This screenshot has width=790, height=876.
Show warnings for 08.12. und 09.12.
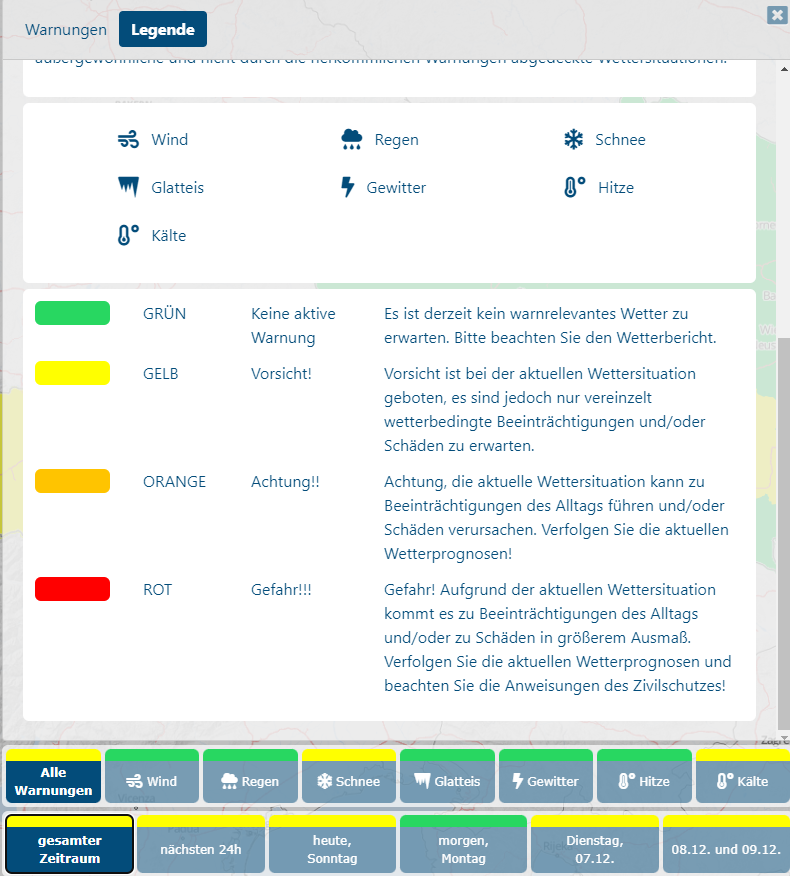(726, 844)
